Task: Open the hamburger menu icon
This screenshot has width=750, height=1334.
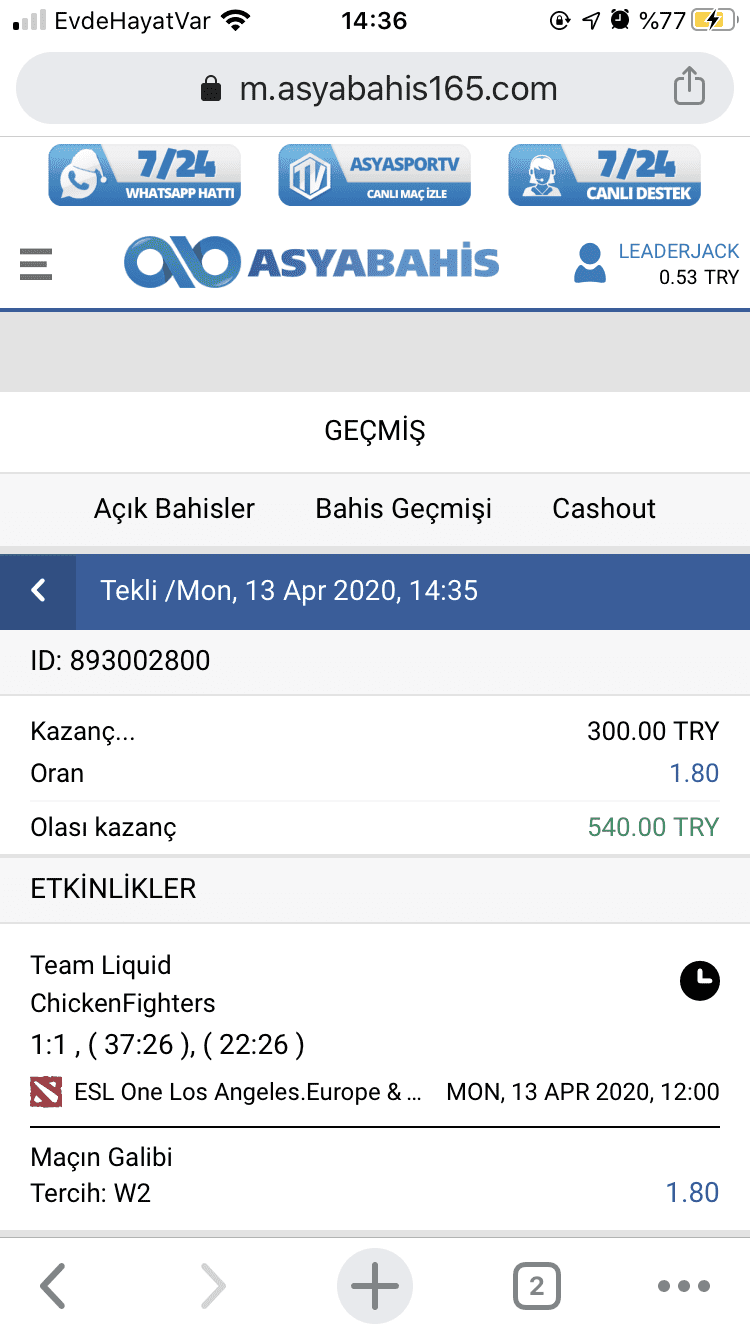Action: tap(36, 264)
